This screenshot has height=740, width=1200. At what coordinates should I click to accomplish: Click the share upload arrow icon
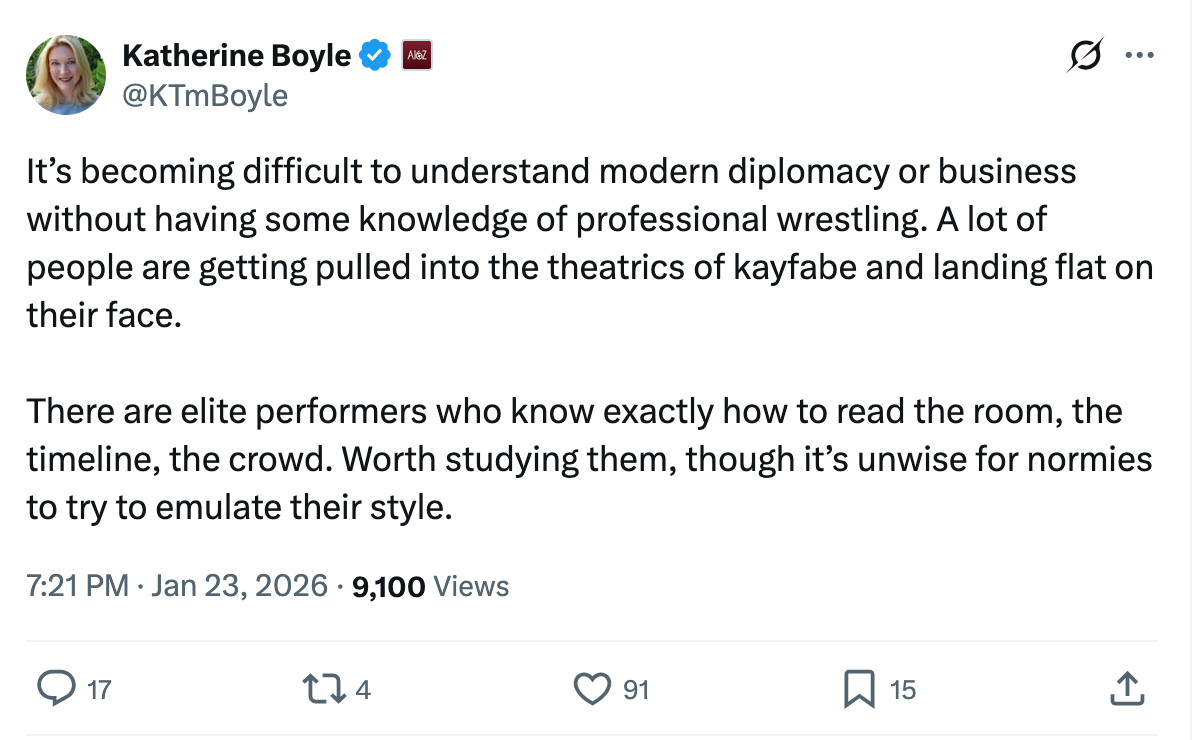pyautogui.click(x=1126, y=688)
